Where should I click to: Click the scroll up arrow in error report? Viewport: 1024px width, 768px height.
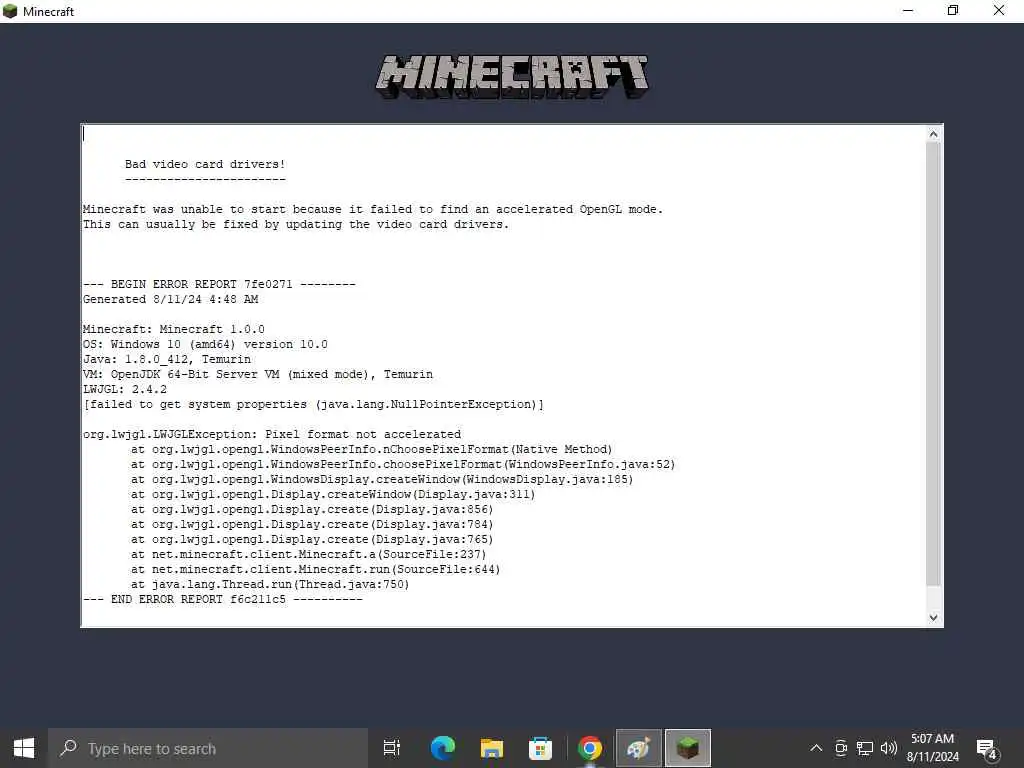coord(934,135)
